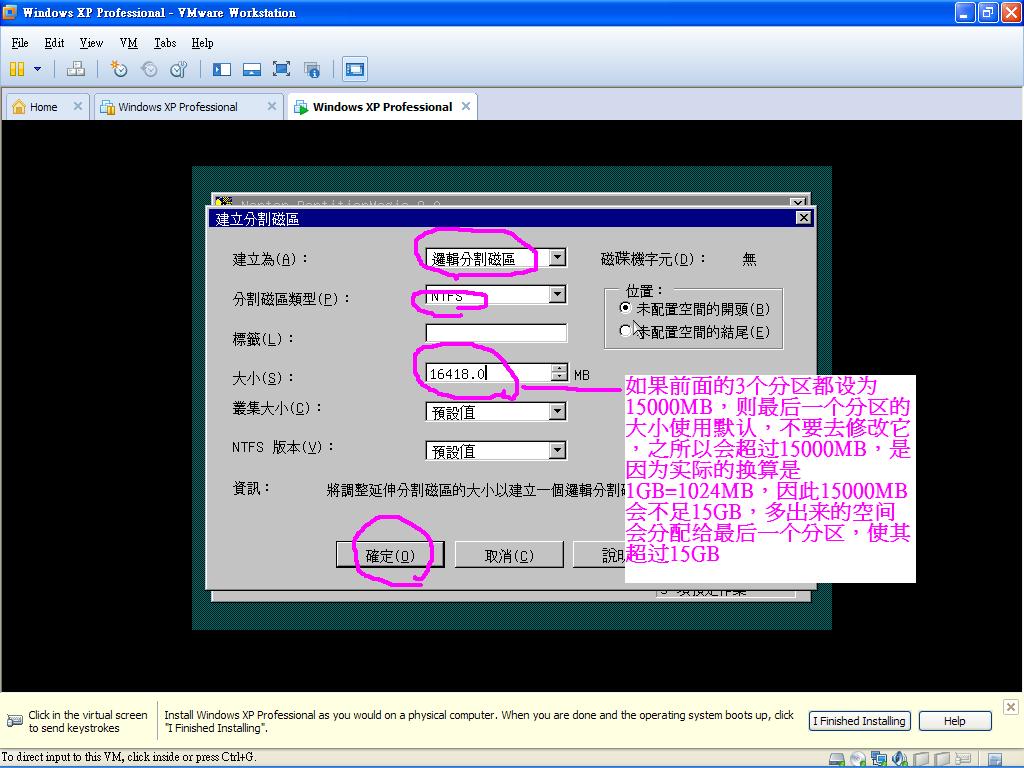
Task: Click the CD/DVD drive status bar icon
Action: (x=857, y=759)
